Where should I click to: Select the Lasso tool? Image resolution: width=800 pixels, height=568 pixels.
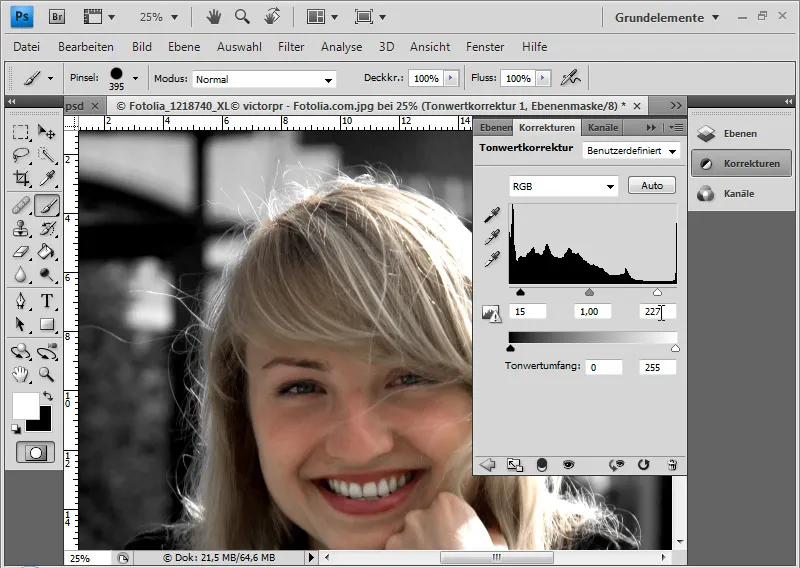click(20, 155)
